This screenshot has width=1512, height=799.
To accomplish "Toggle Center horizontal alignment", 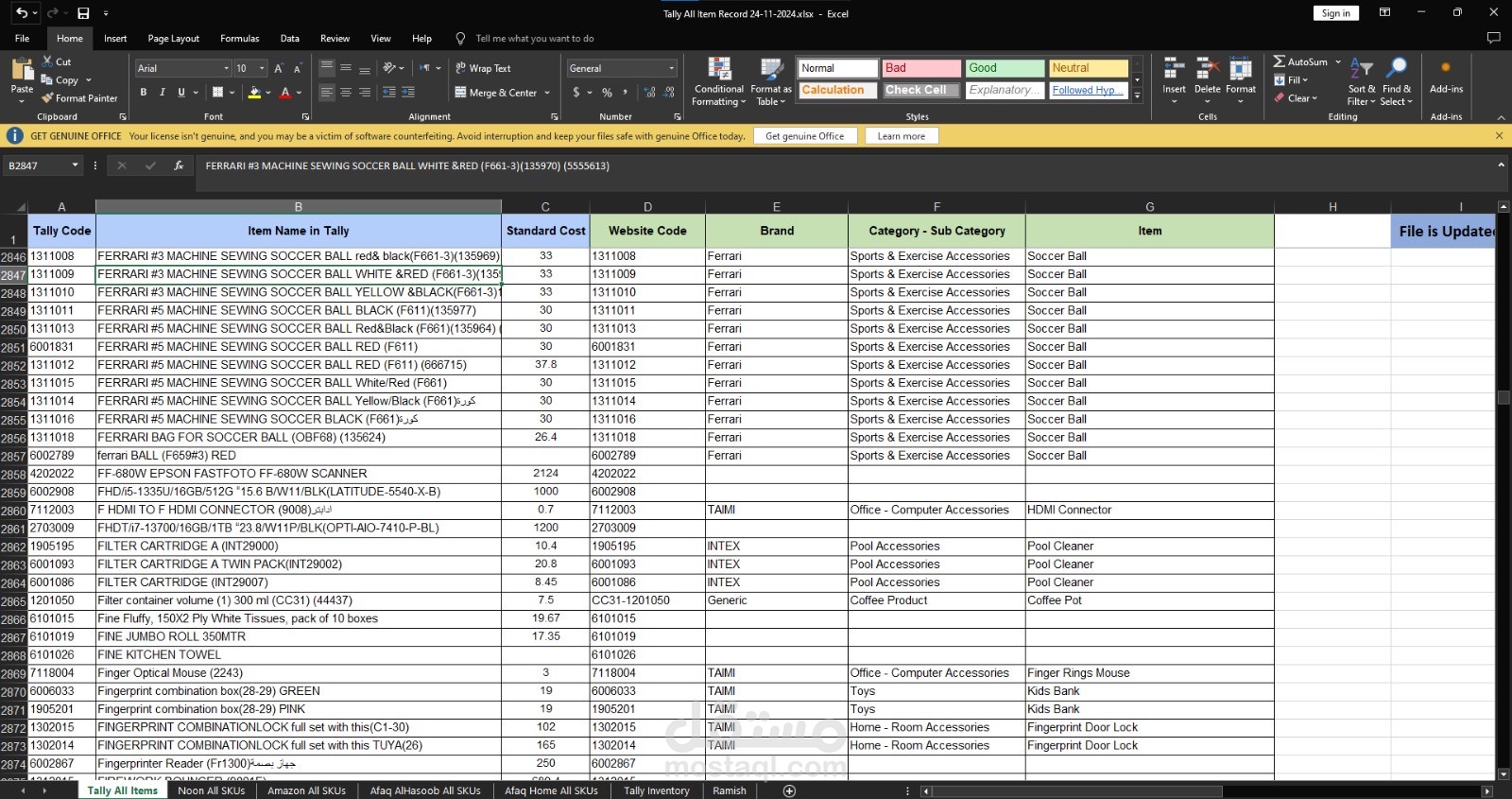I will 346,93.
